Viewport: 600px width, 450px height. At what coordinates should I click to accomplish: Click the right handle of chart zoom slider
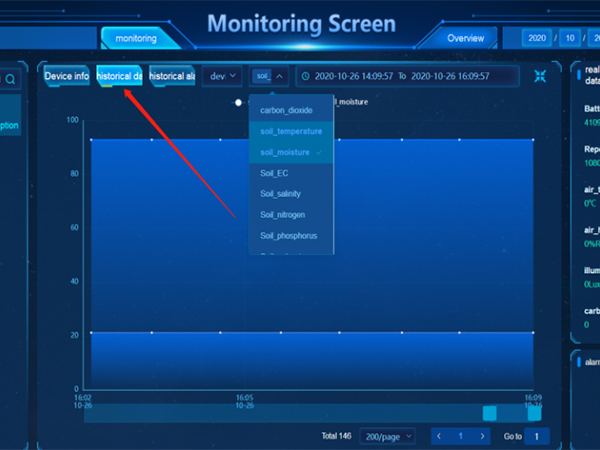535,413
